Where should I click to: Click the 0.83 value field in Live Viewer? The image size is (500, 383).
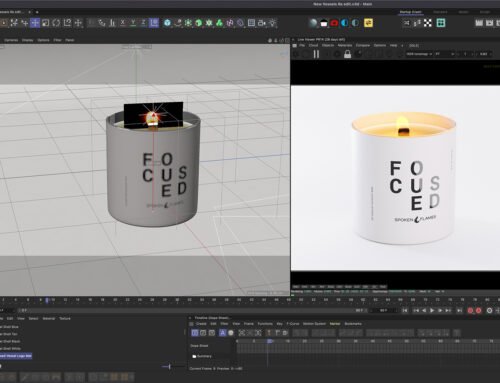coord(484,54)
